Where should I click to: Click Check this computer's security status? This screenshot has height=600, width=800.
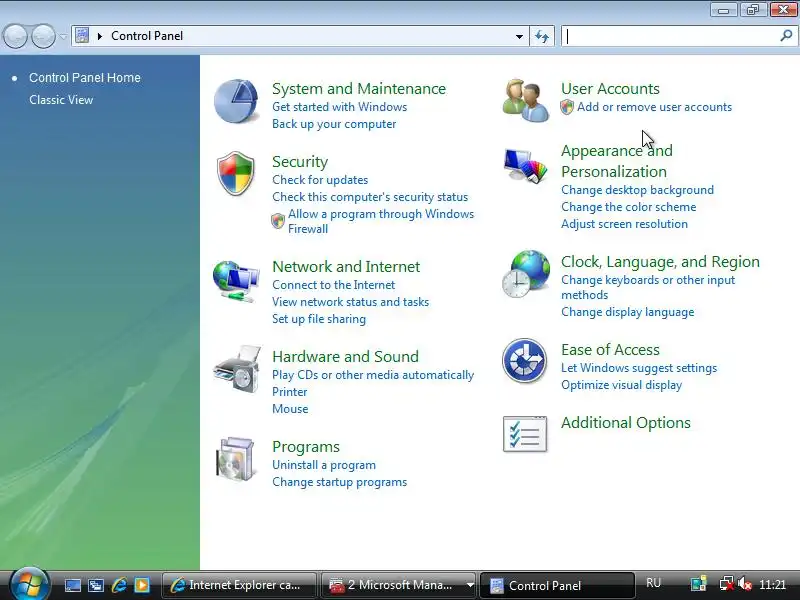coord(370,197)
